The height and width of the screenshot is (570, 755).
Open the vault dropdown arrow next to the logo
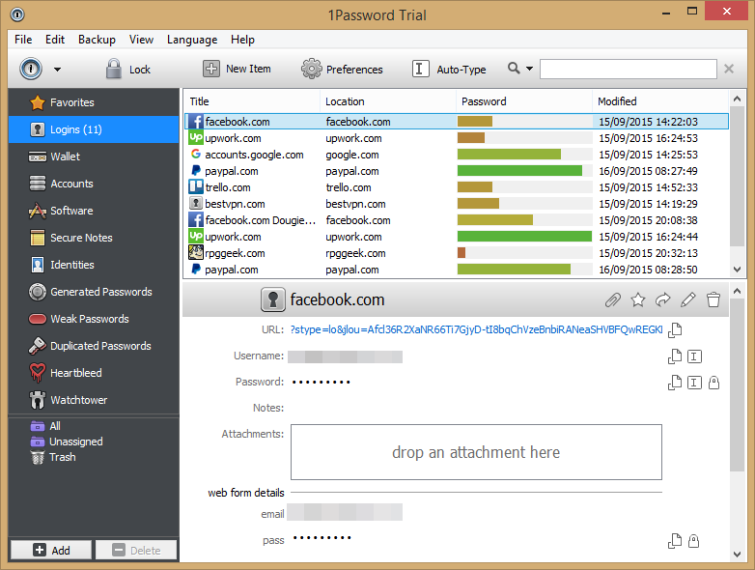click(x=57, y=69)
